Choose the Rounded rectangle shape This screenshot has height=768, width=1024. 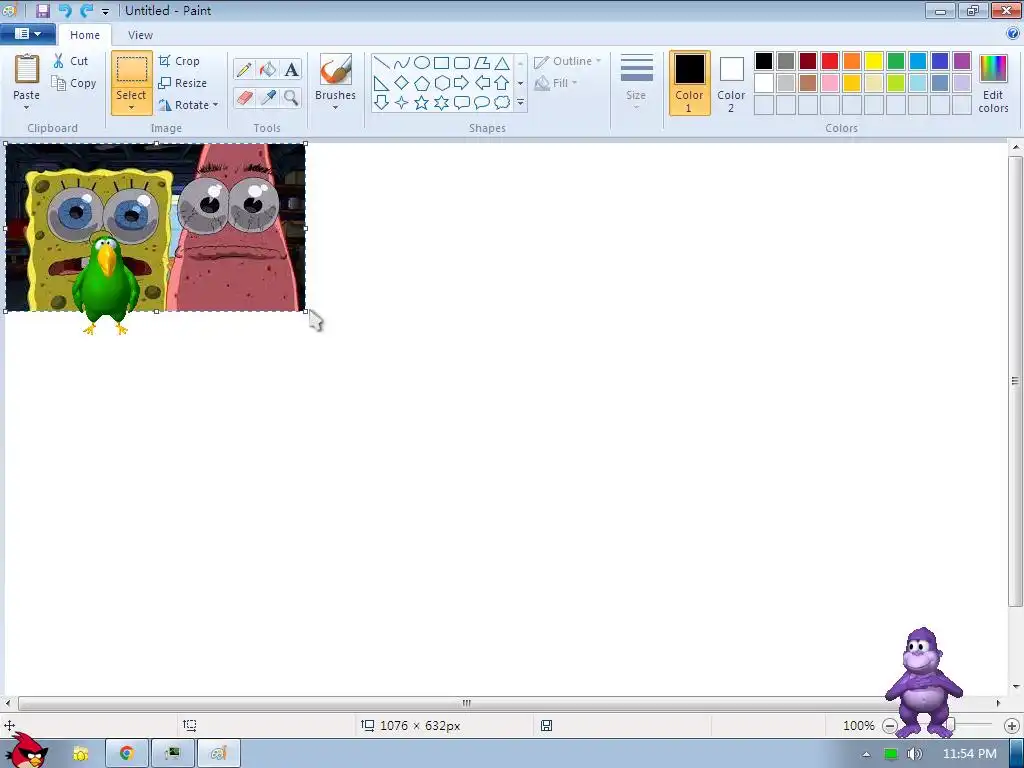(x=462, y=63)
